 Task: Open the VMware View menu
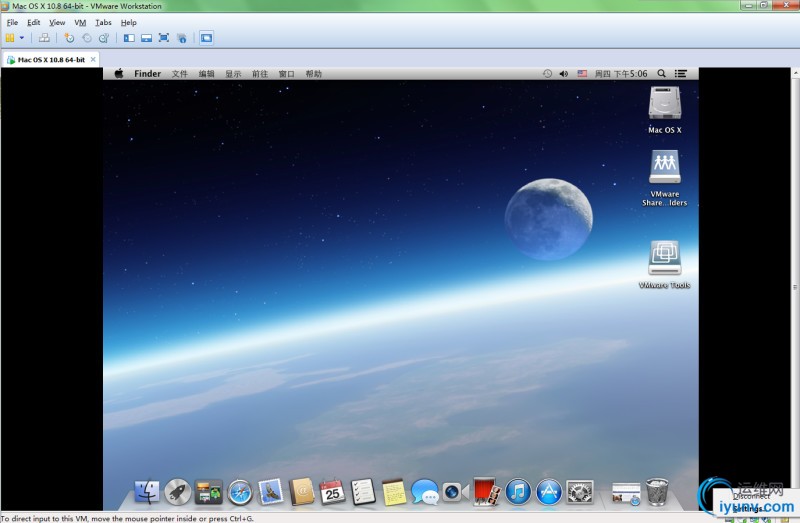tap(57, 22)
